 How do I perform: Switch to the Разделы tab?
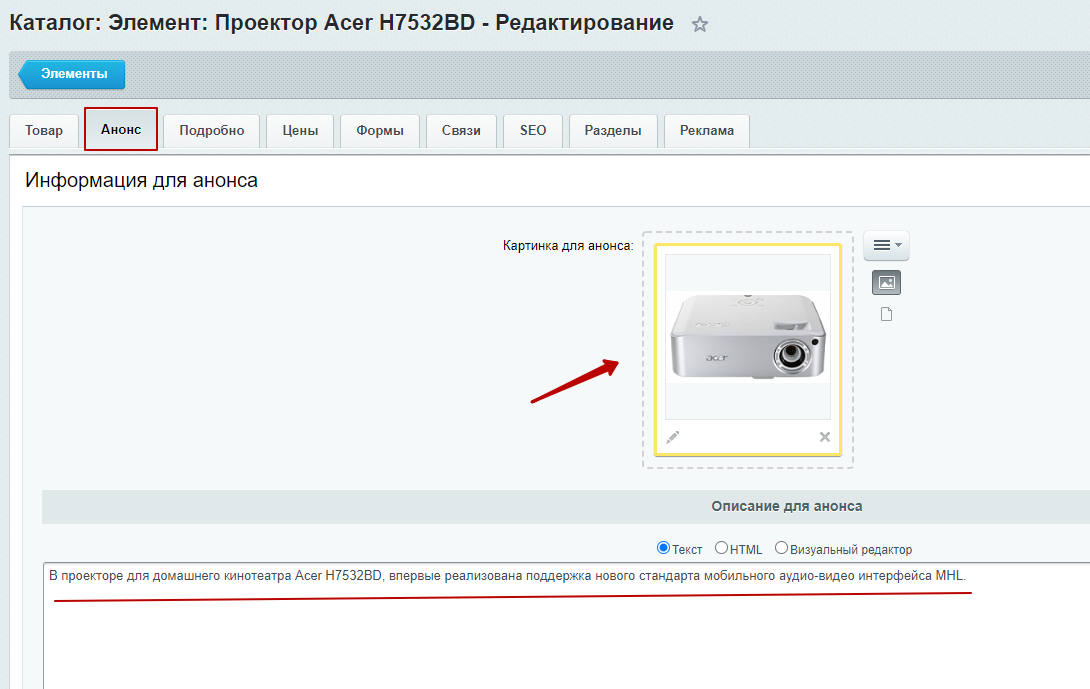[613, 131]
